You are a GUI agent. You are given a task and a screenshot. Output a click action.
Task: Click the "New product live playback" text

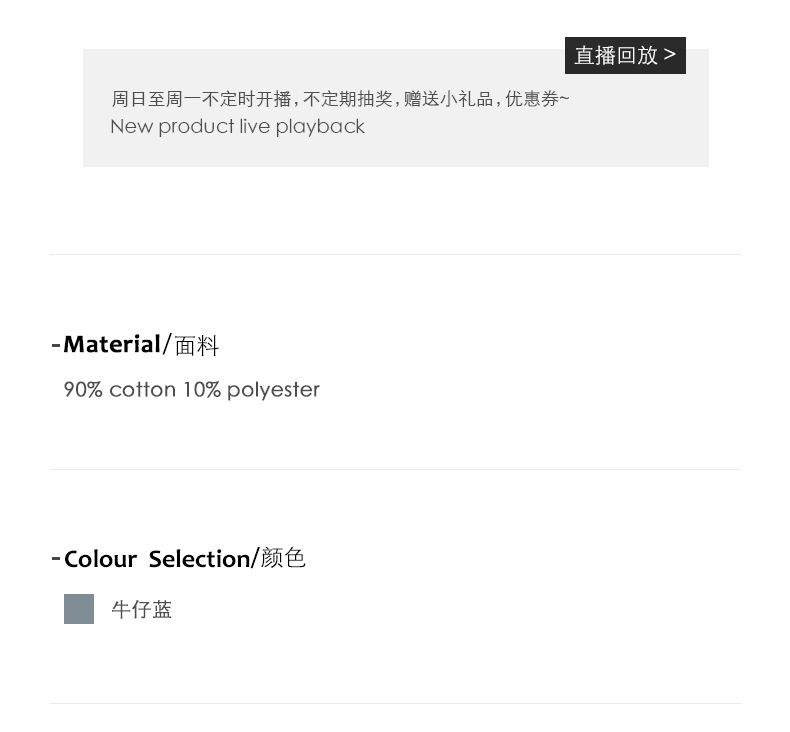click(237, 127)
